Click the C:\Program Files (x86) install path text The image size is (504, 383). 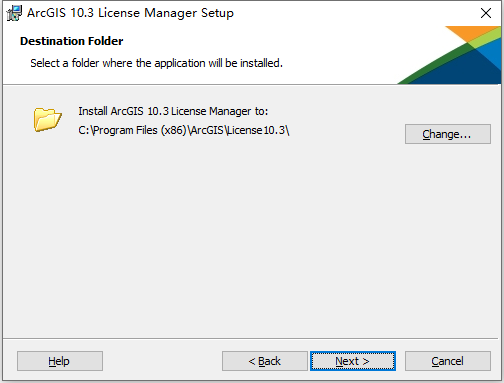(184, 130)
